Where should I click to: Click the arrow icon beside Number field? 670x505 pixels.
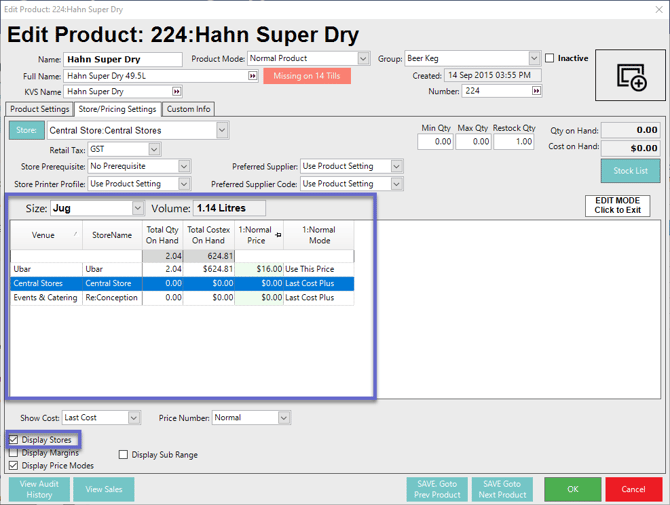point(537,91)
